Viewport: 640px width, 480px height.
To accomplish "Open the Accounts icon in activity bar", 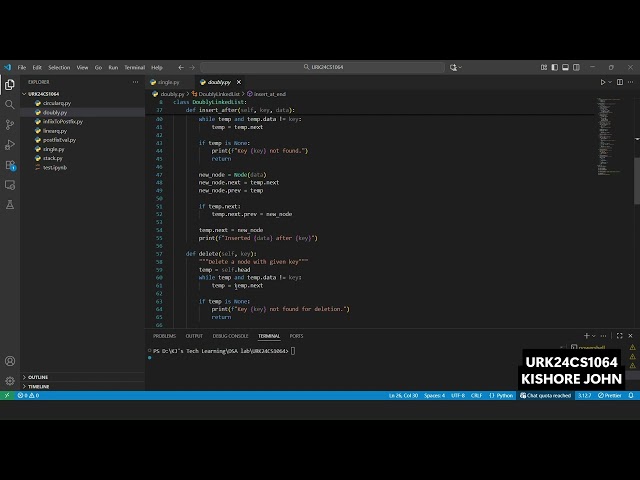I will point(10,361).
